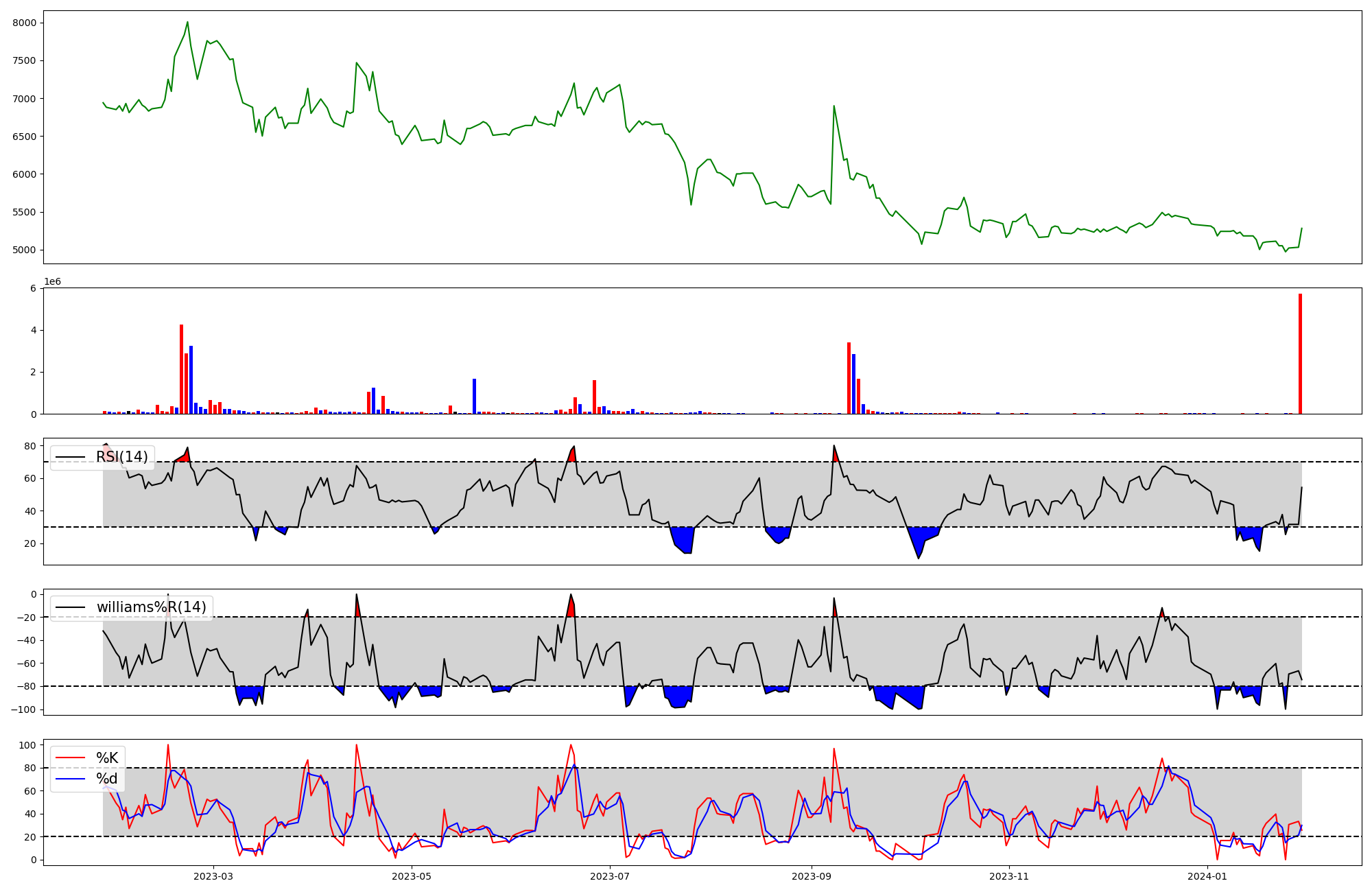The height and width of the screenshot is (892, 1372).
Task: Click the 2023-09 x-axis date label
Action: tap(812, 876)
